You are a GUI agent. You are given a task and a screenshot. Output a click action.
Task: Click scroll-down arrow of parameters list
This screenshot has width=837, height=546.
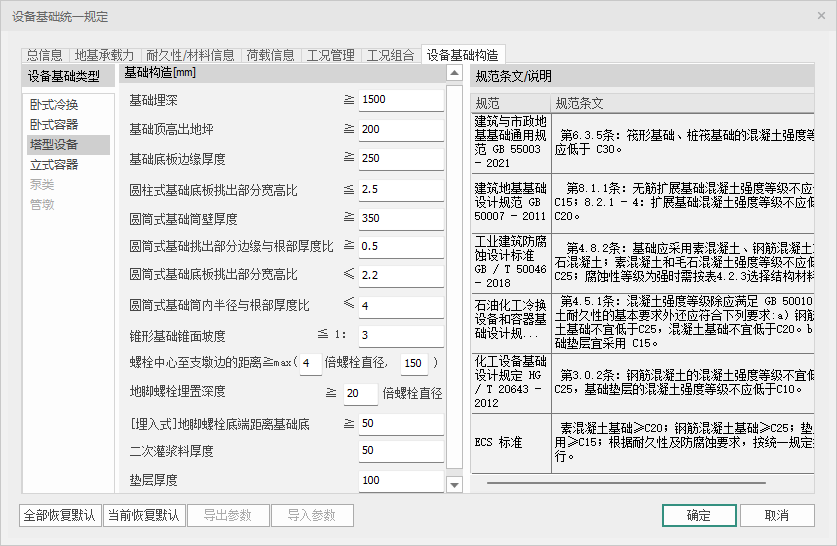coord(455,485)
